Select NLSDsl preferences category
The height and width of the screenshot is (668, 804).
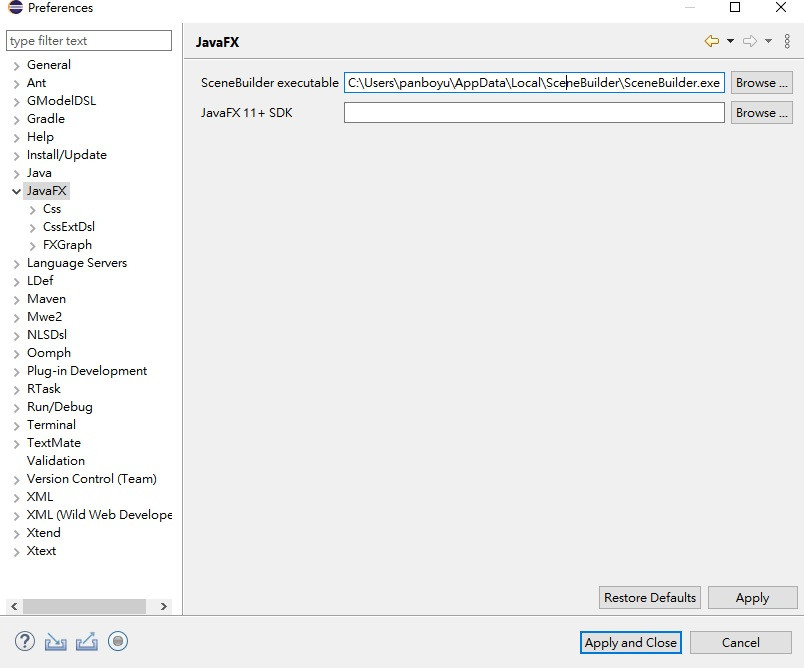pyautogui.click(x=47, y=335)
